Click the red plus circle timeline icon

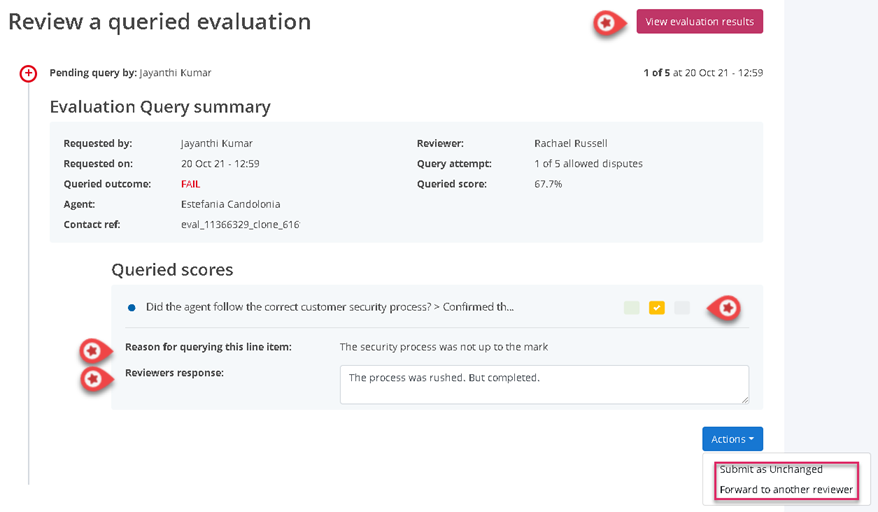coord(28,73)
